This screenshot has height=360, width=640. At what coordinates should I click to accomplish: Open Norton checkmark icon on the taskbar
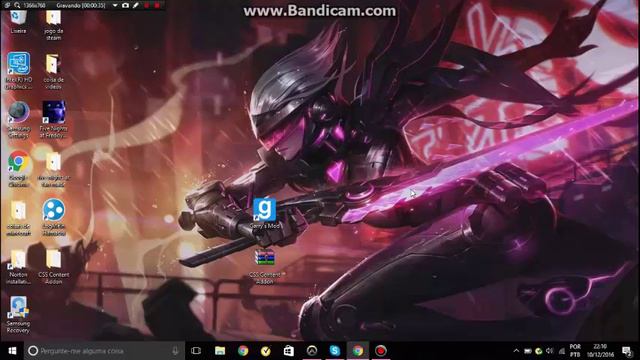click(266, 351)
